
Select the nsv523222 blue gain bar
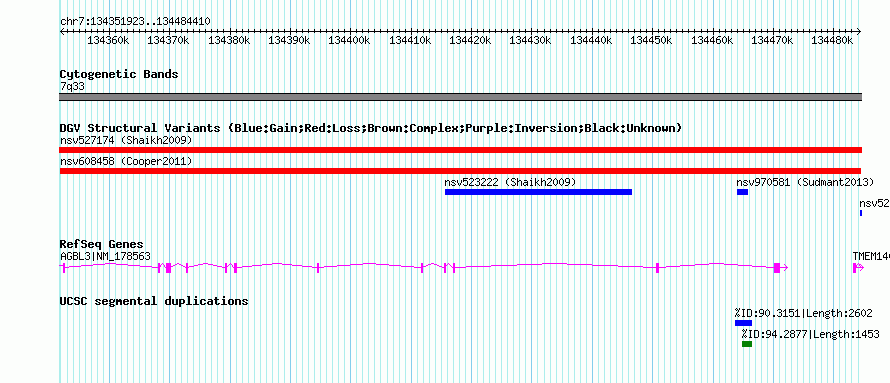(x=538, y=192)
